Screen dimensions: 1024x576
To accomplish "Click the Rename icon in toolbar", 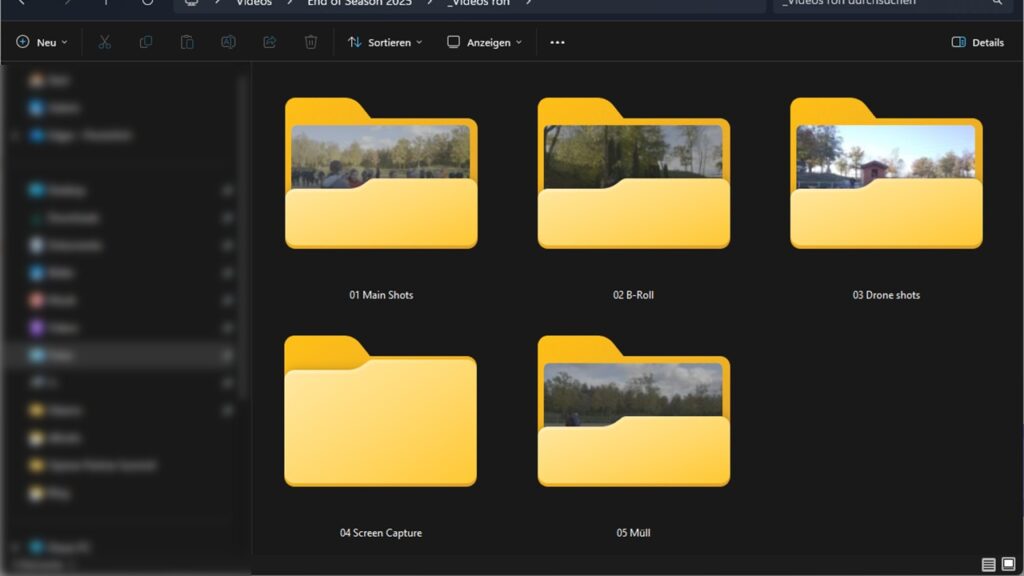I will tap(228, 42).
